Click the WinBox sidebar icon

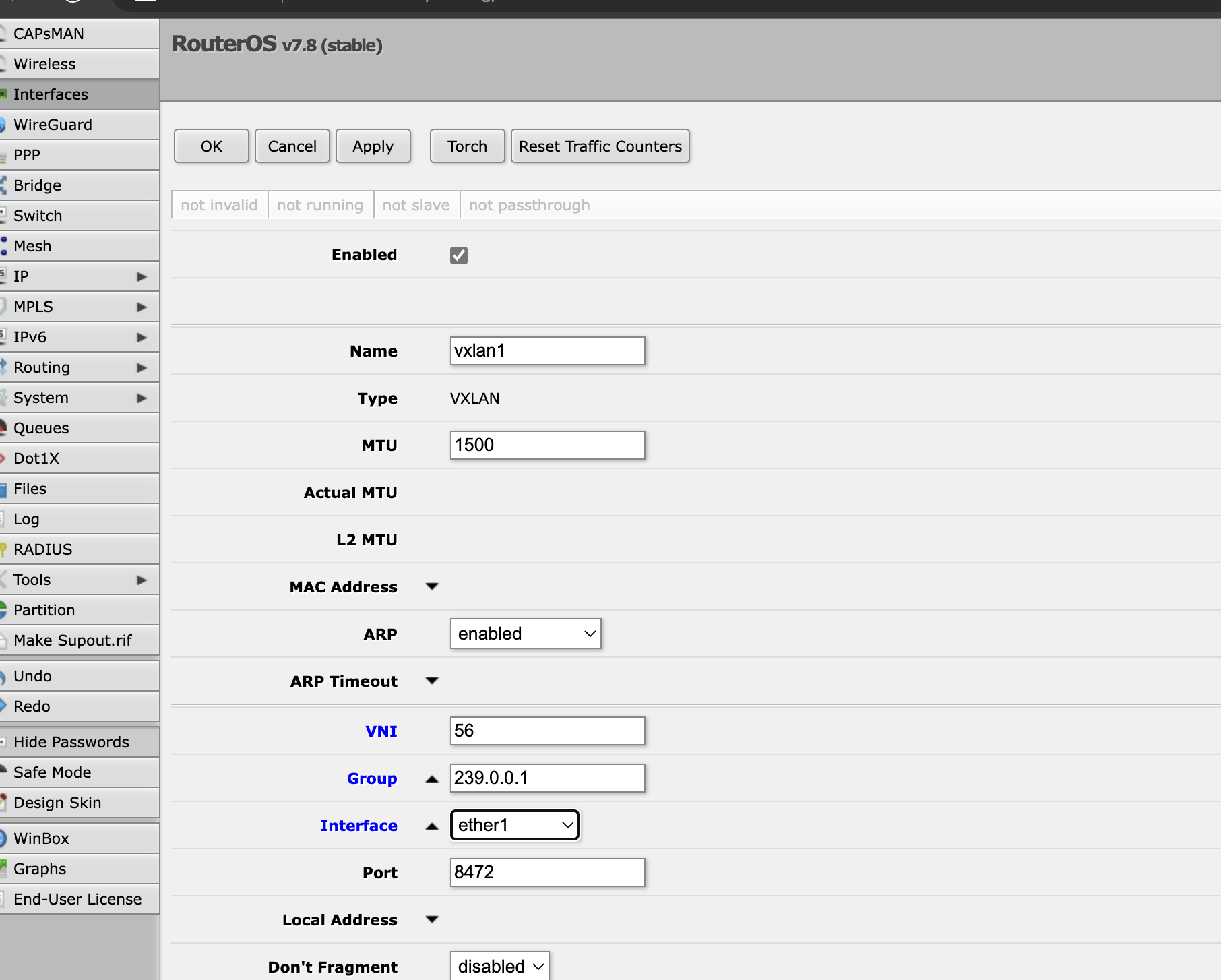5,838
